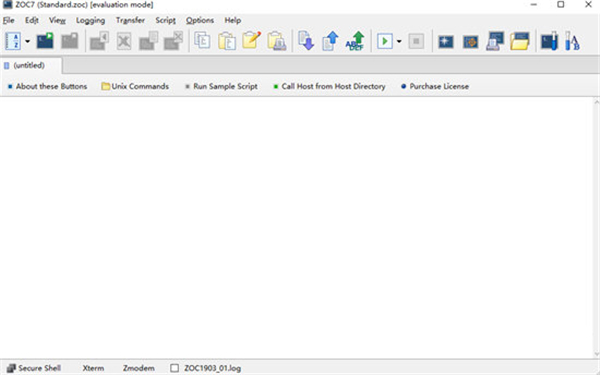Click the Purchase License button
The width and height of the screenshot is (600, 375).
click(x=435, y=86)
